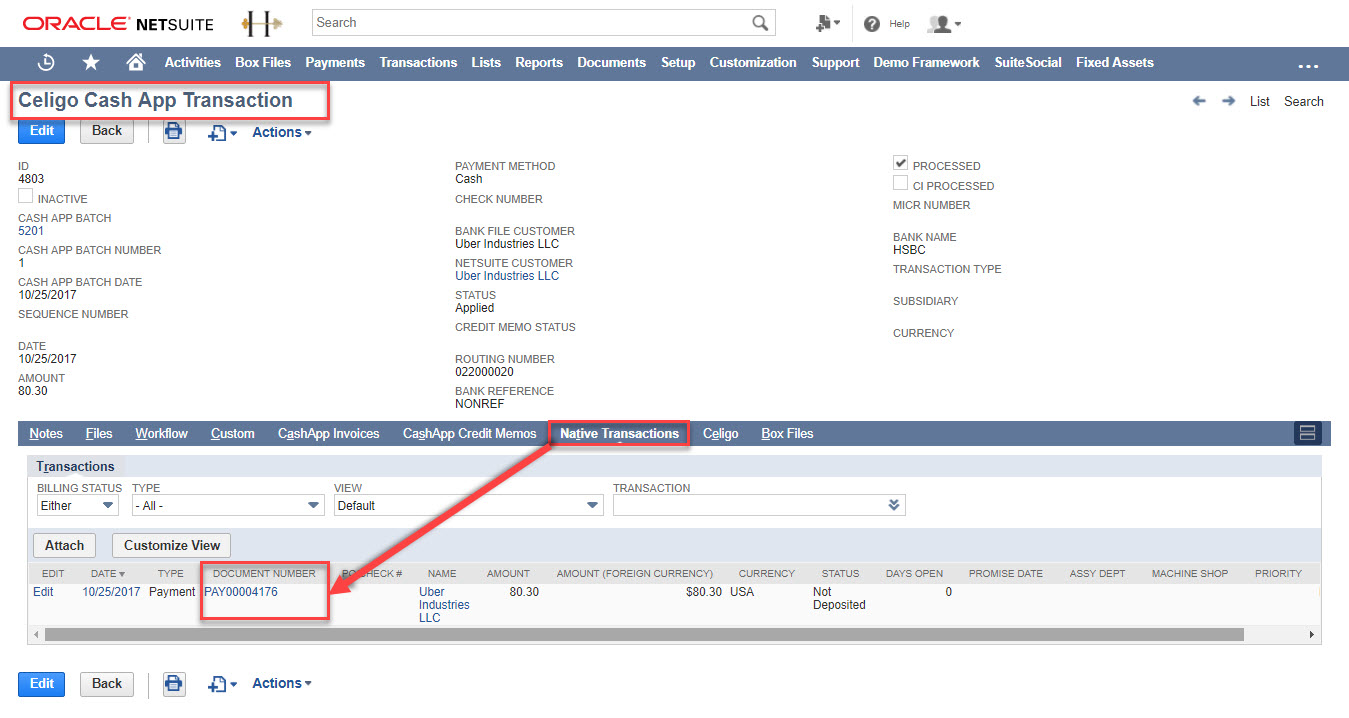The height and width of the screenshot is (718, 1349).
Task: Open the Help question mark icon
Action: coord(872,23)
